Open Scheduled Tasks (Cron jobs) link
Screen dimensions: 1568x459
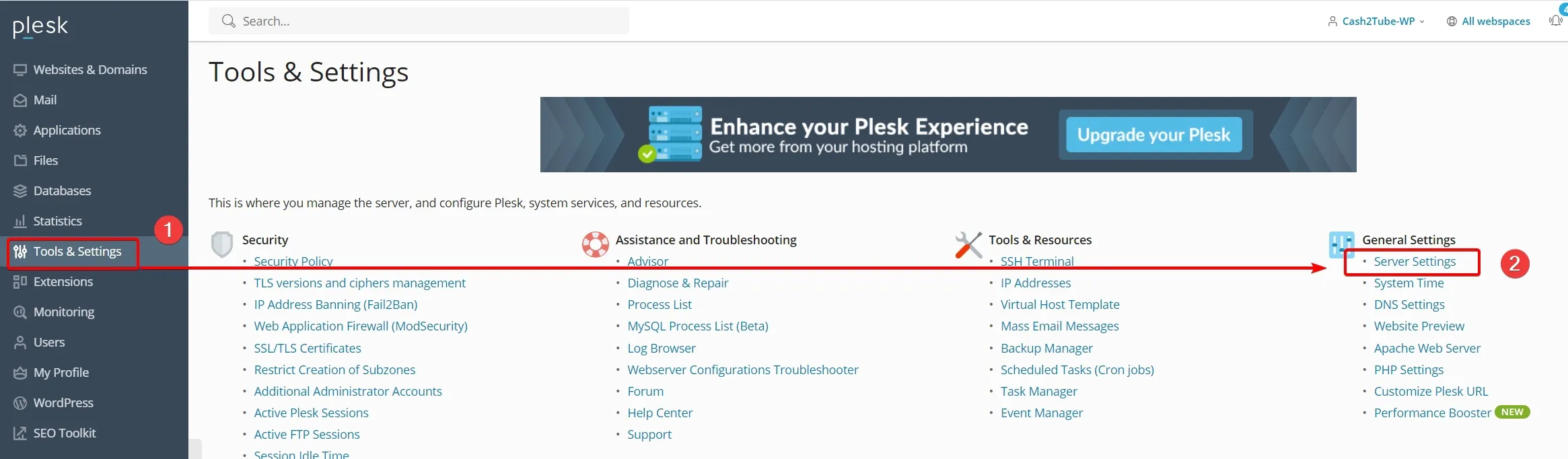pyautogui.click(x=1077, y=370)
